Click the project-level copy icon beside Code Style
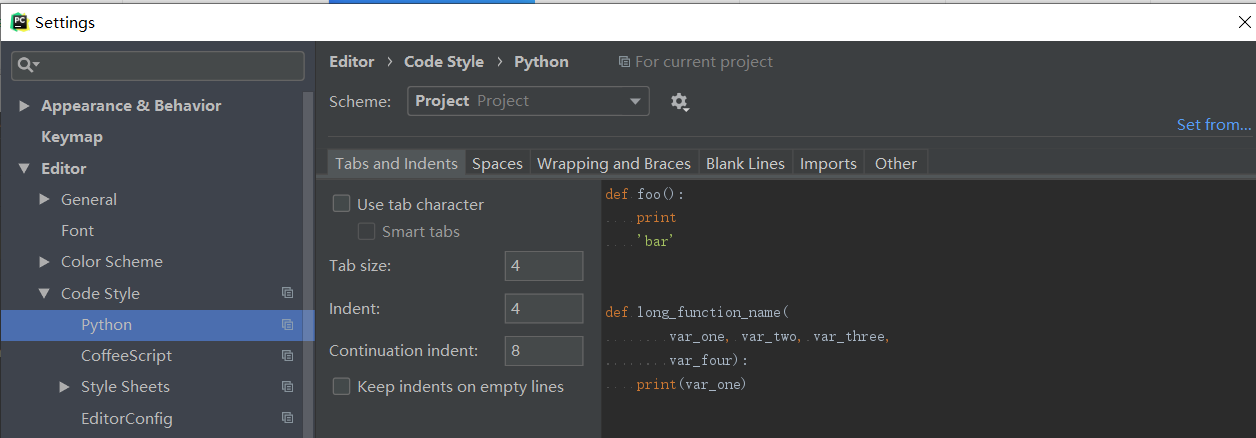 click(288, 293)
